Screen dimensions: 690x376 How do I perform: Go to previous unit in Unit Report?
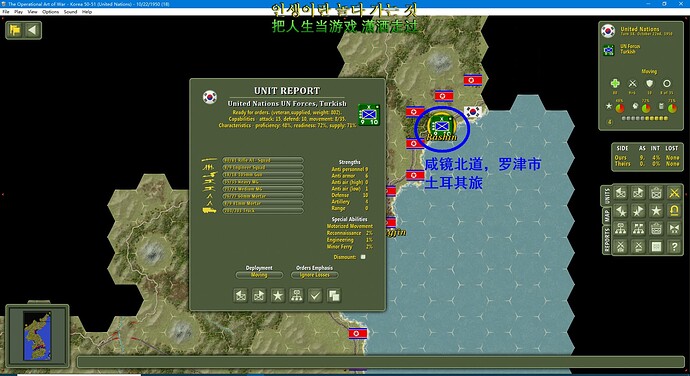click(241, 295)
